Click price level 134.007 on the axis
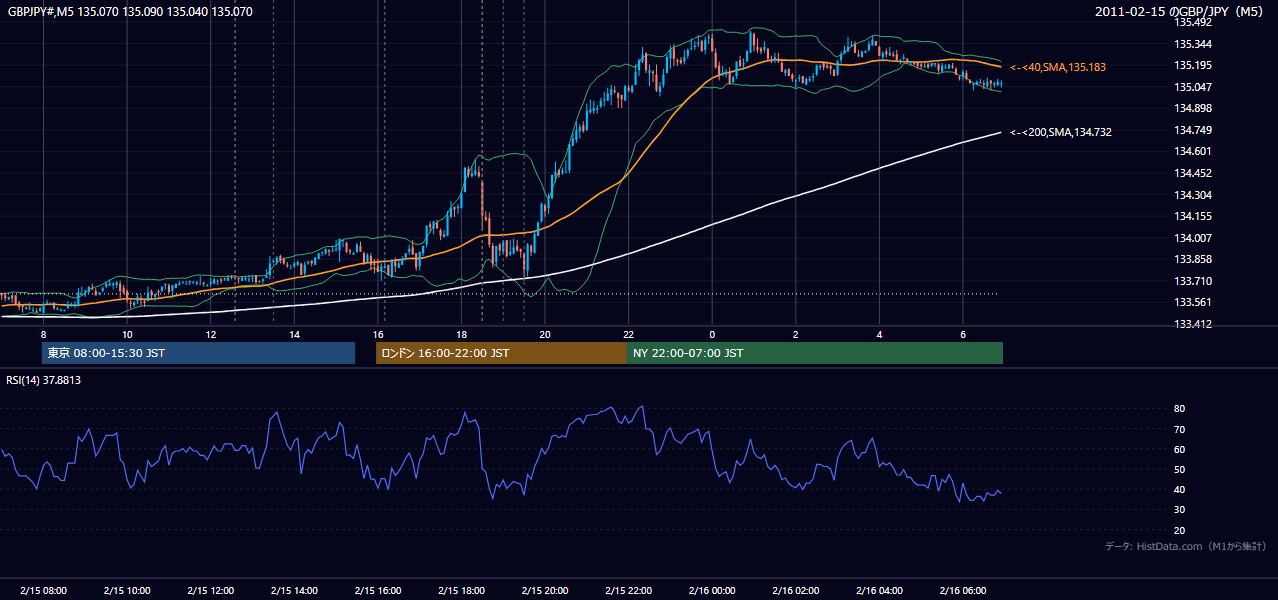Viewport: 1278px width, 600px height. tap(1193, 238)
